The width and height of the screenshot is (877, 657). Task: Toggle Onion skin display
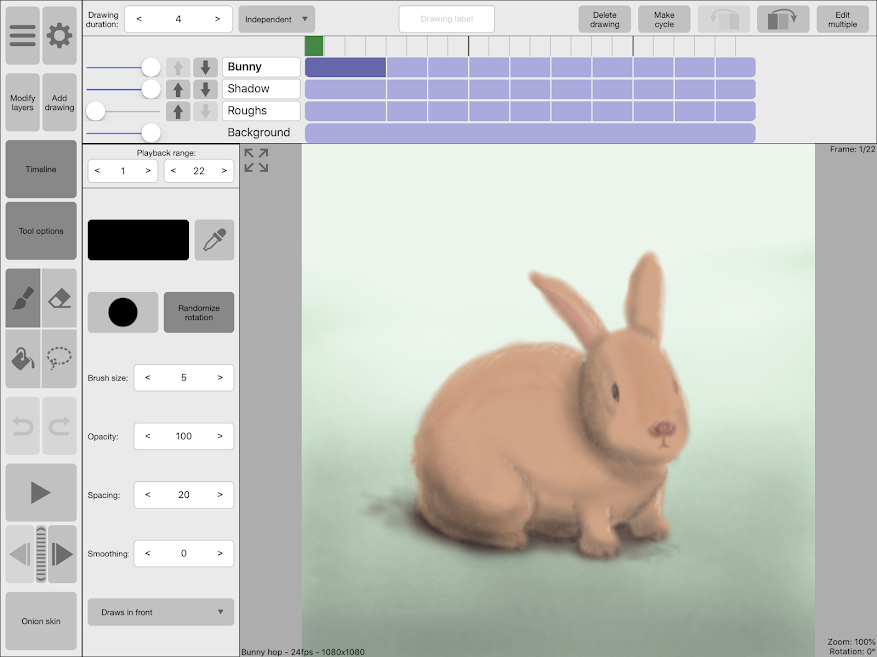tap(40, 620)
